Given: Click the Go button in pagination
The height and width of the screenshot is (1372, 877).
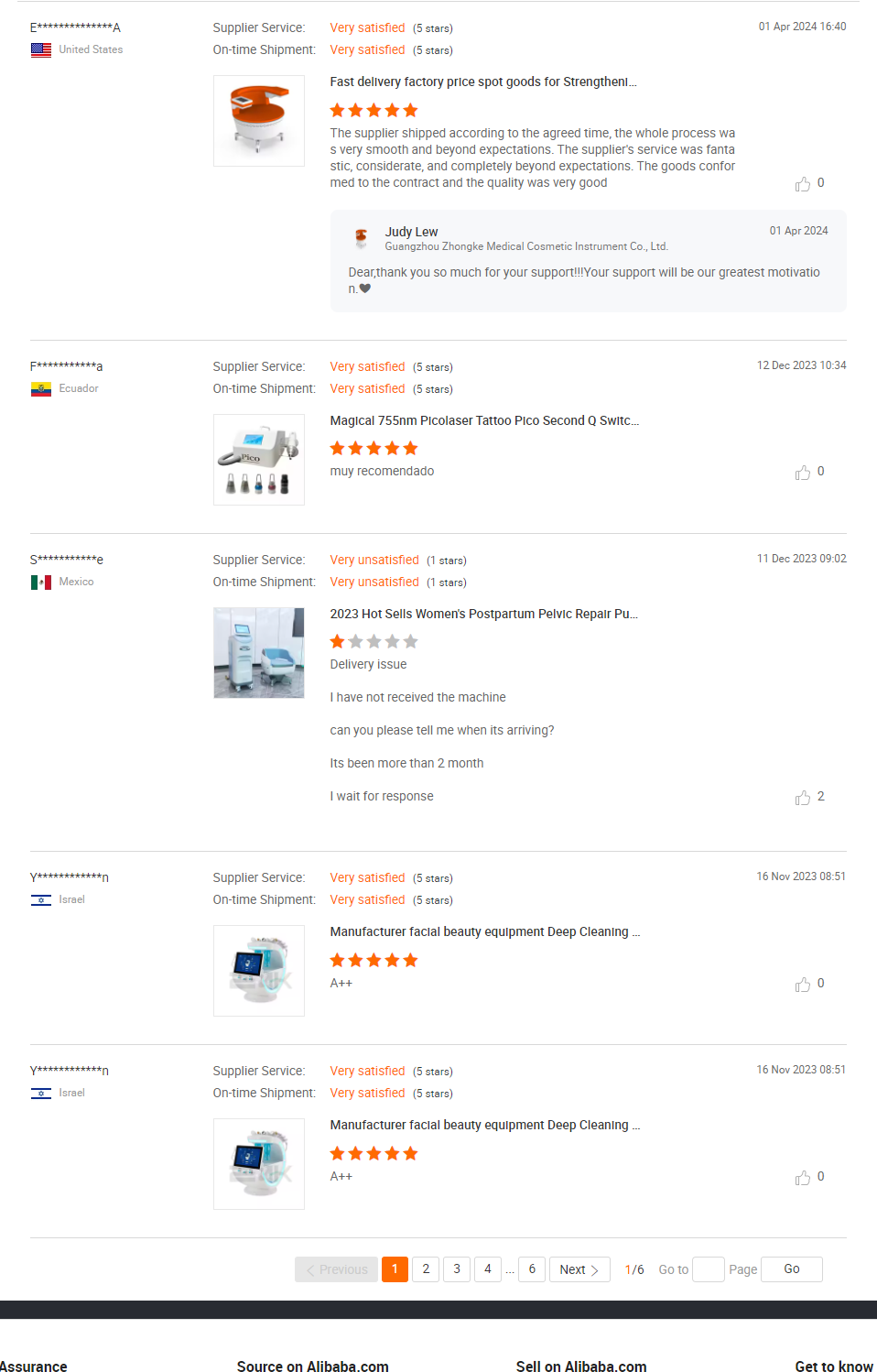Looking at the screenshot, I should coord(792,1269).
